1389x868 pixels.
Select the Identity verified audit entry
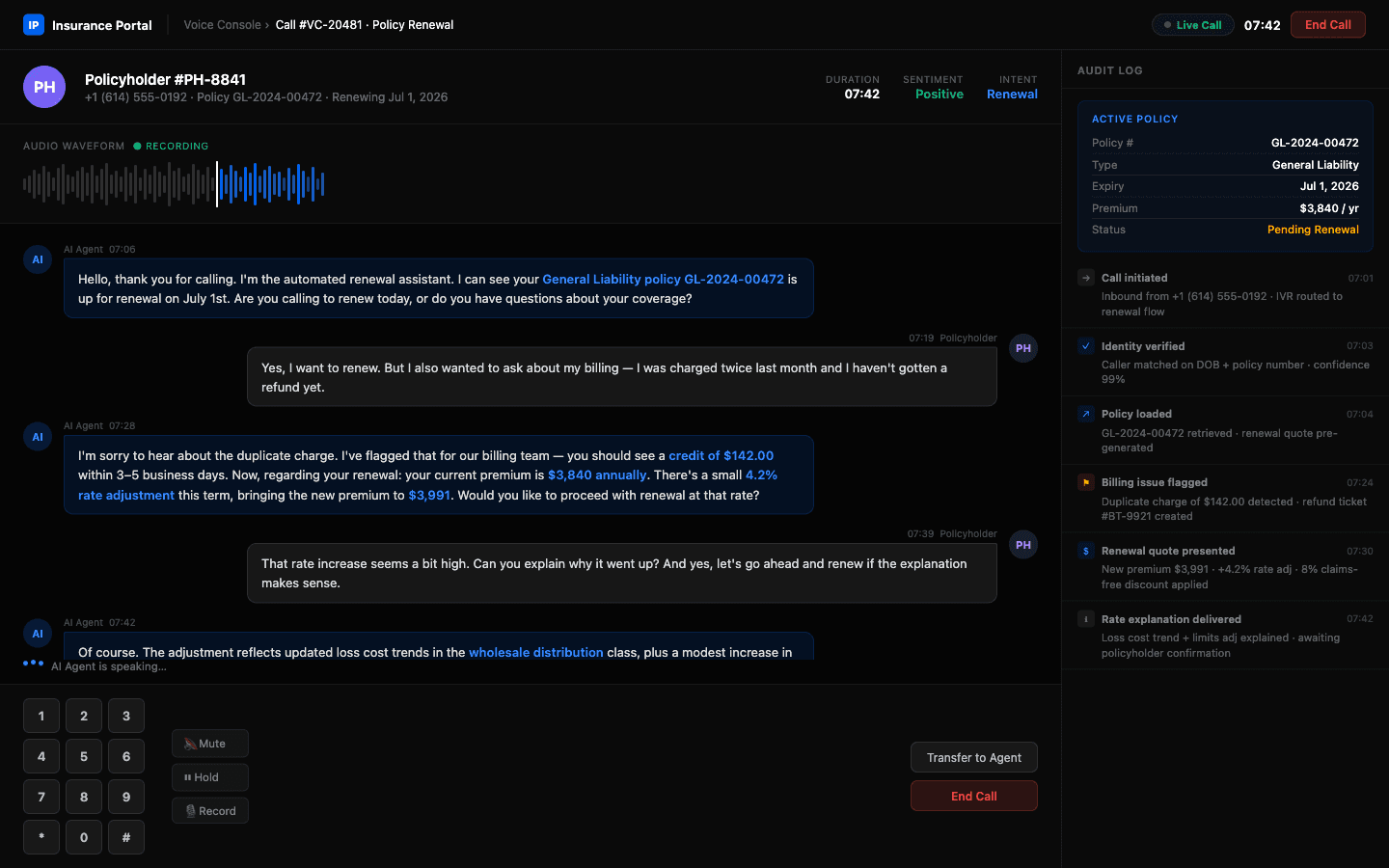click(x=1225, y=362)
